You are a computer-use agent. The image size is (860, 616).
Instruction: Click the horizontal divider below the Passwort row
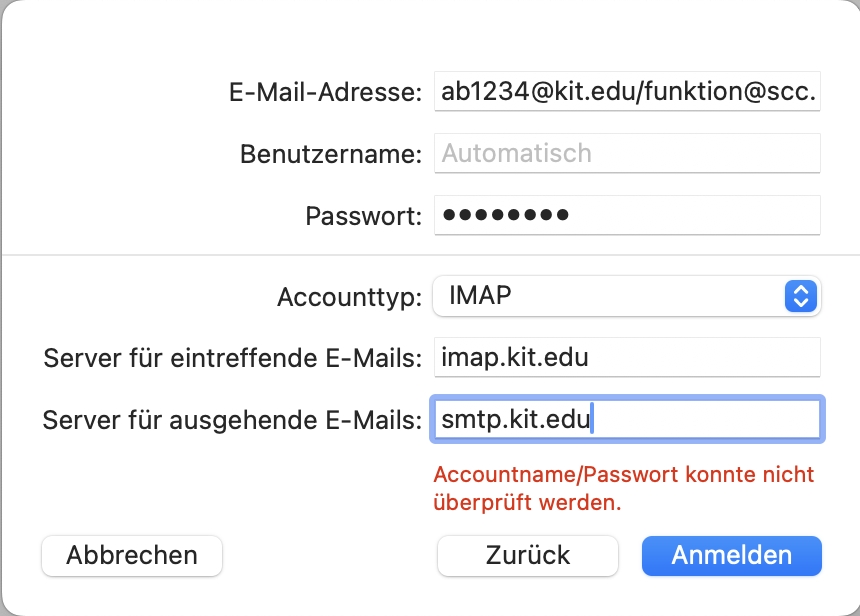[x=430, y=255]
